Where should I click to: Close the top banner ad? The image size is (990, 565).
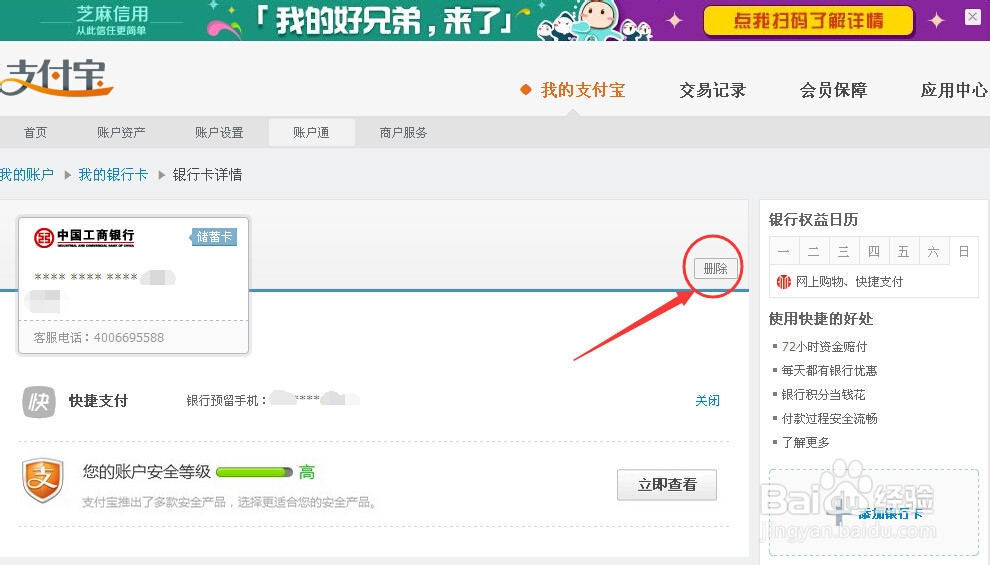(x=973, y=18)
